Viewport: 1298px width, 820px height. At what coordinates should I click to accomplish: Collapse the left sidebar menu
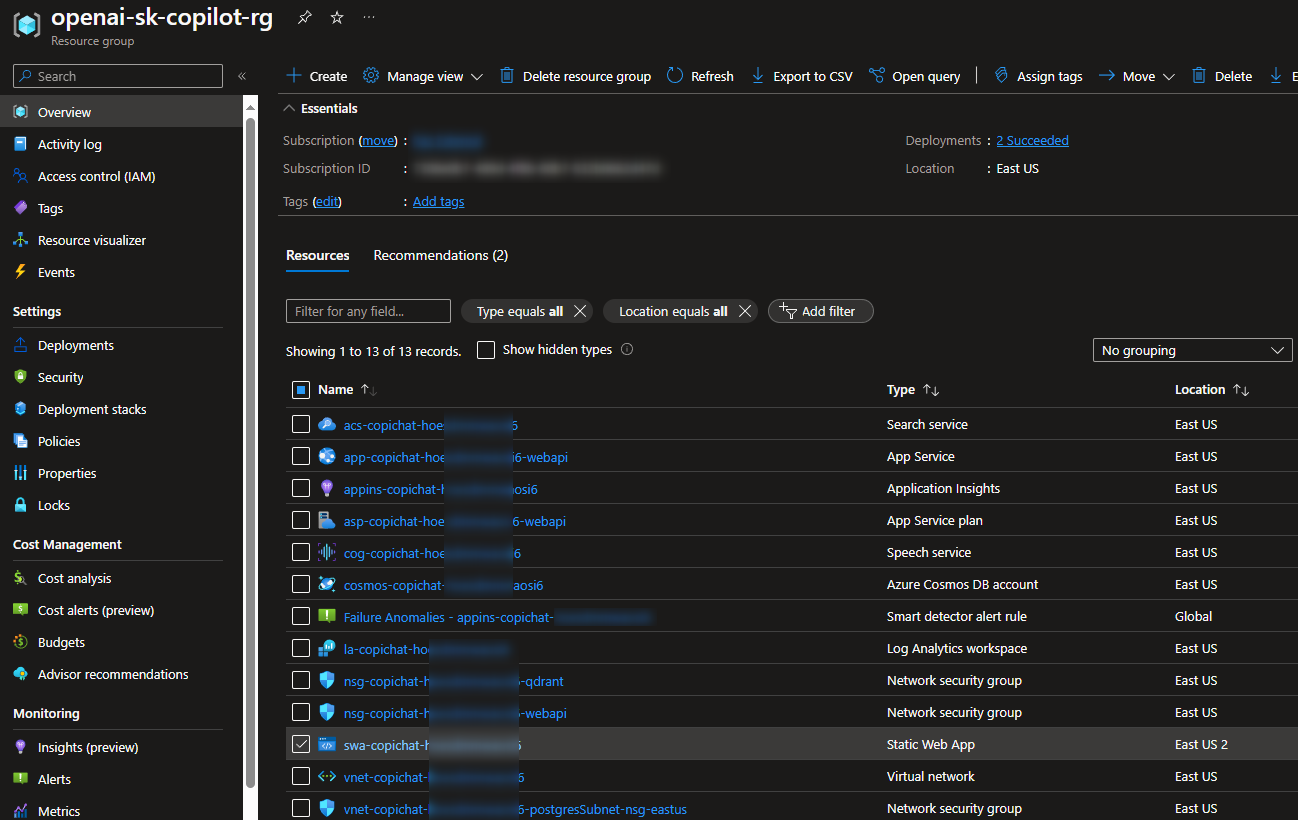(x=242, y=76)
